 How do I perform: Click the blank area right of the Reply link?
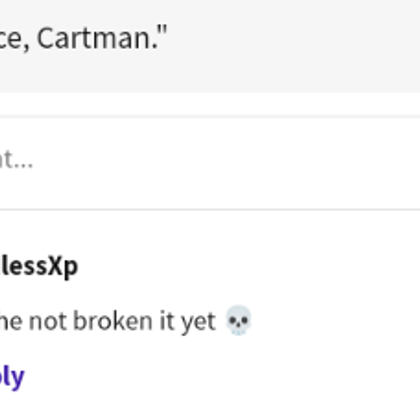pyautogui.click(x=222, y=377)
